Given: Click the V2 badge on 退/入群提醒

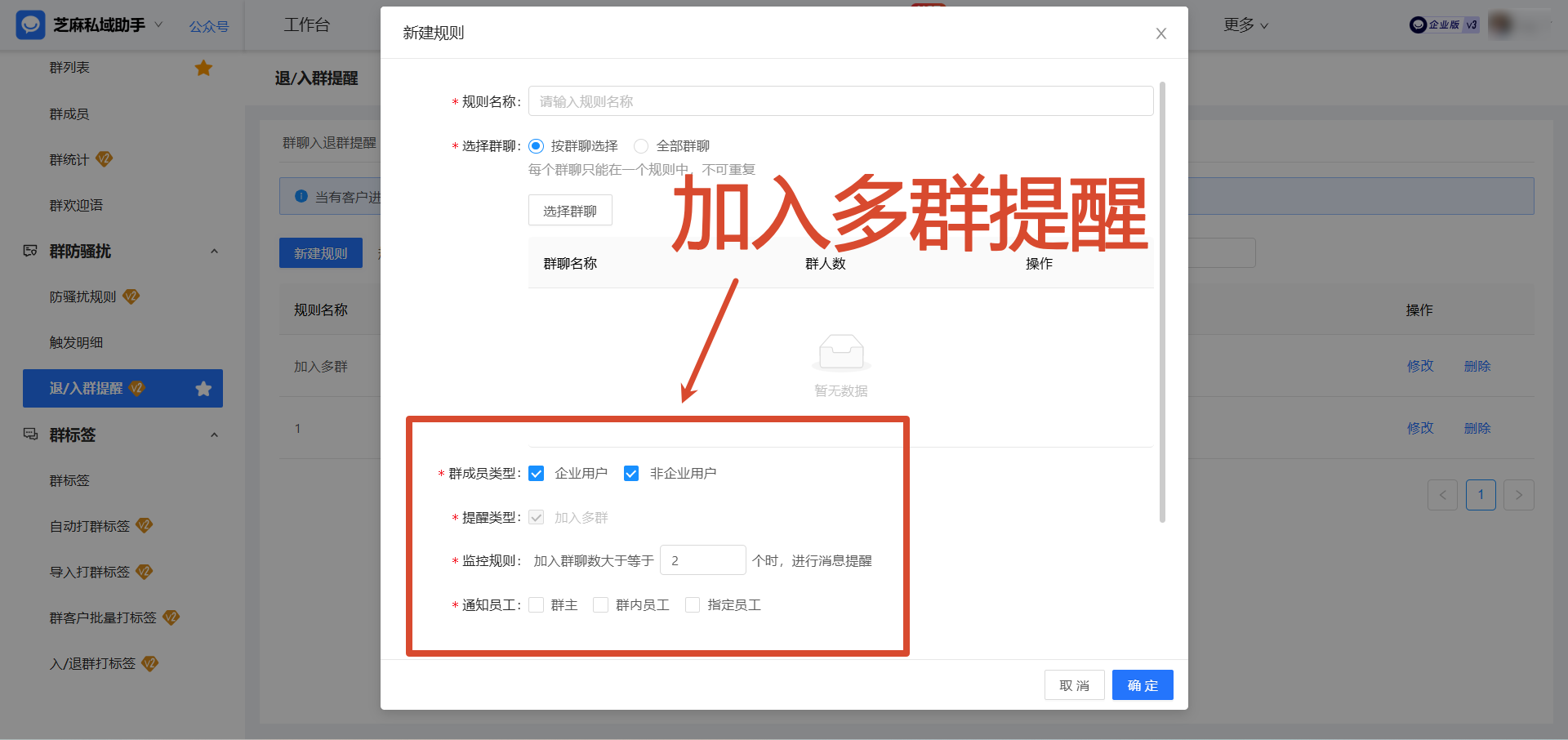Looking at the screenshot, I should (136, 388).
